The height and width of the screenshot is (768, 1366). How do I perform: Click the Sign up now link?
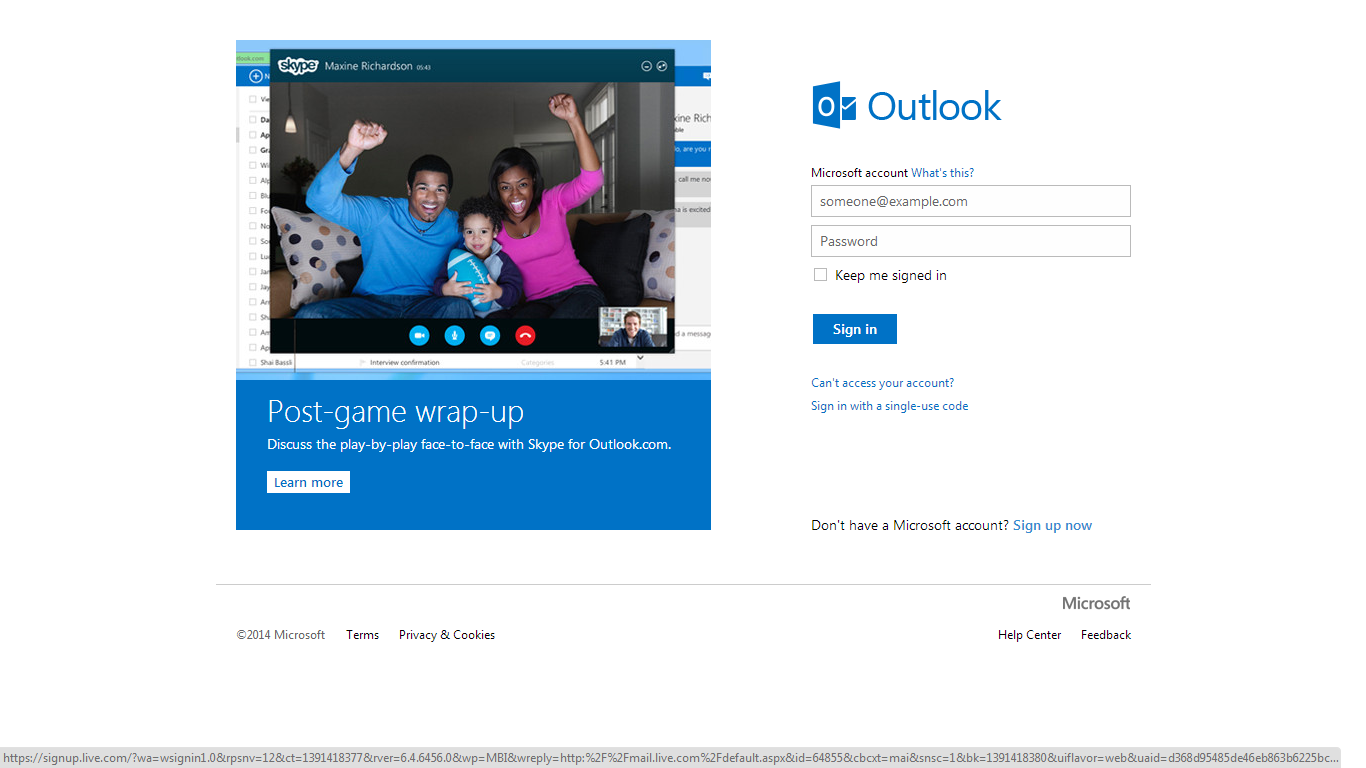(x=1052, y=525)
